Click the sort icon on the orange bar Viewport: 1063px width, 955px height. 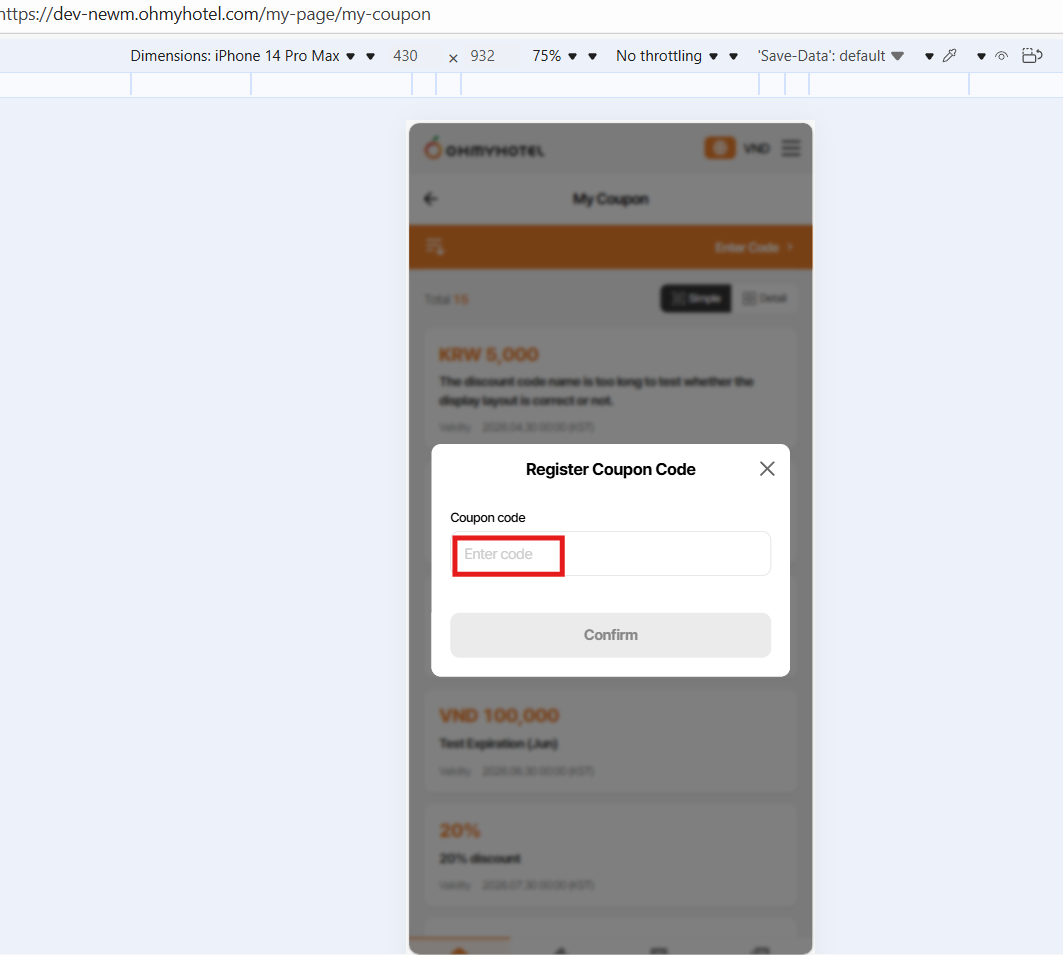(435, 247)
